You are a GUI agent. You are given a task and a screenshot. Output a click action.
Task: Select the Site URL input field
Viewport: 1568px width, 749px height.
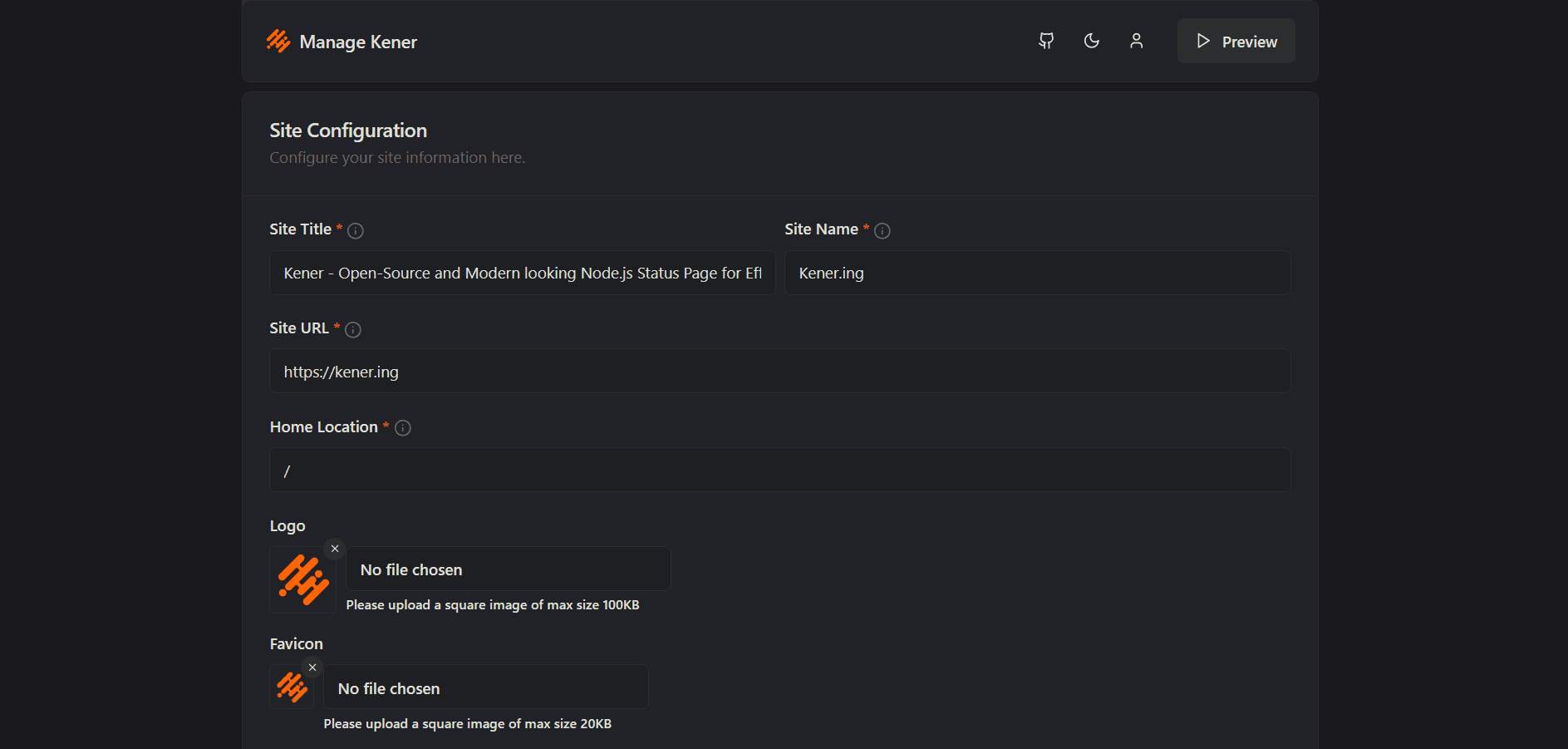[x=779, y=371]
